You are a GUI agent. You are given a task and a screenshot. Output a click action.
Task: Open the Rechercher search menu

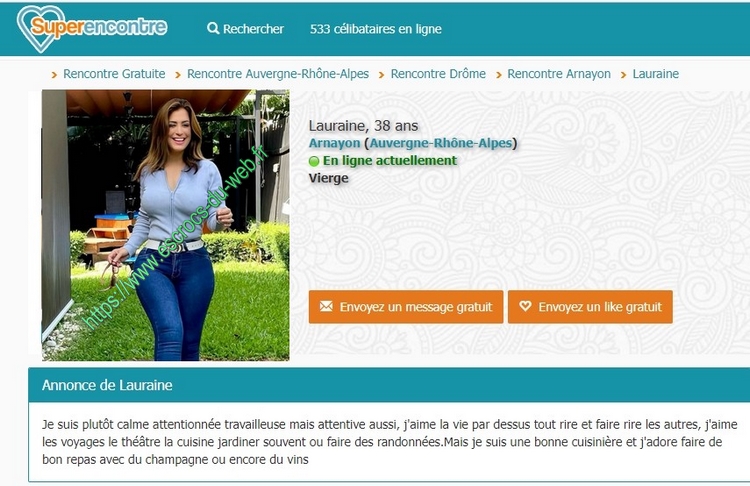pyautogui.click(x=245, y=29)
